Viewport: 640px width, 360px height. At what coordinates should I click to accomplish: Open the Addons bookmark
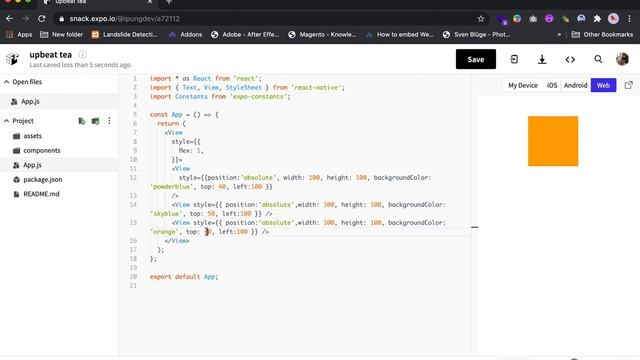click(x=186, y=35)
